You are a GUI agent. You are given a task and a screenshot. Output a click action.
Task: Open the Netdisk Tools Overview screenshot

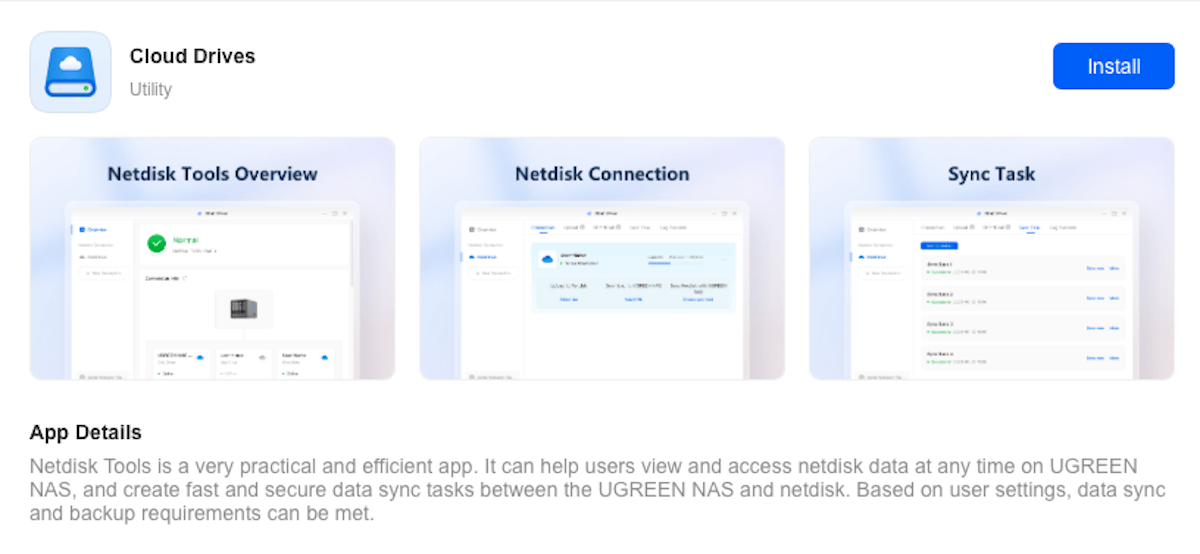212,258
